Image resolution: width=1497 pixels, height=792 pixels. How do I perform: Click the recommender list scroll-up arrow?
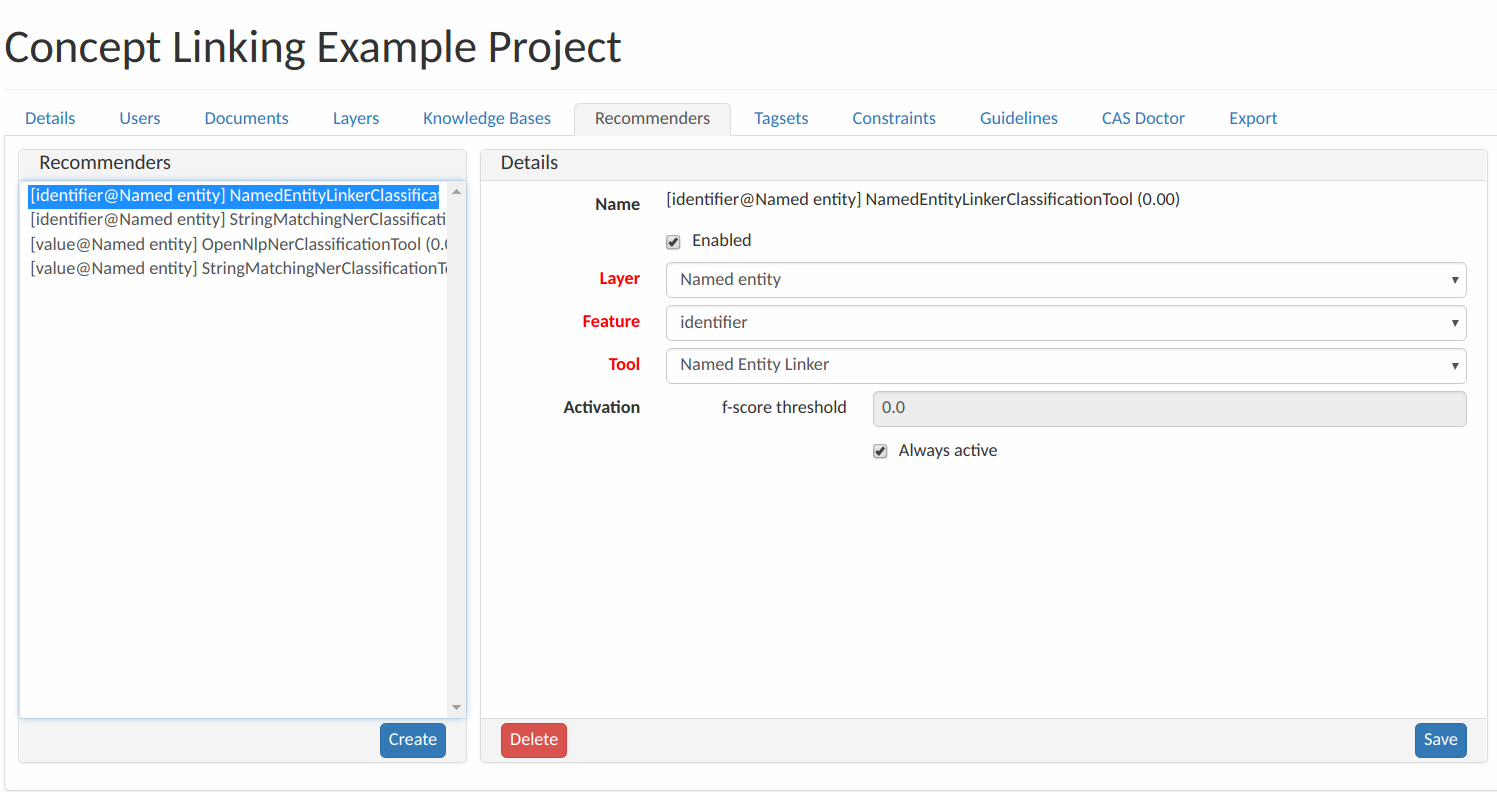[x=457, y=191]
